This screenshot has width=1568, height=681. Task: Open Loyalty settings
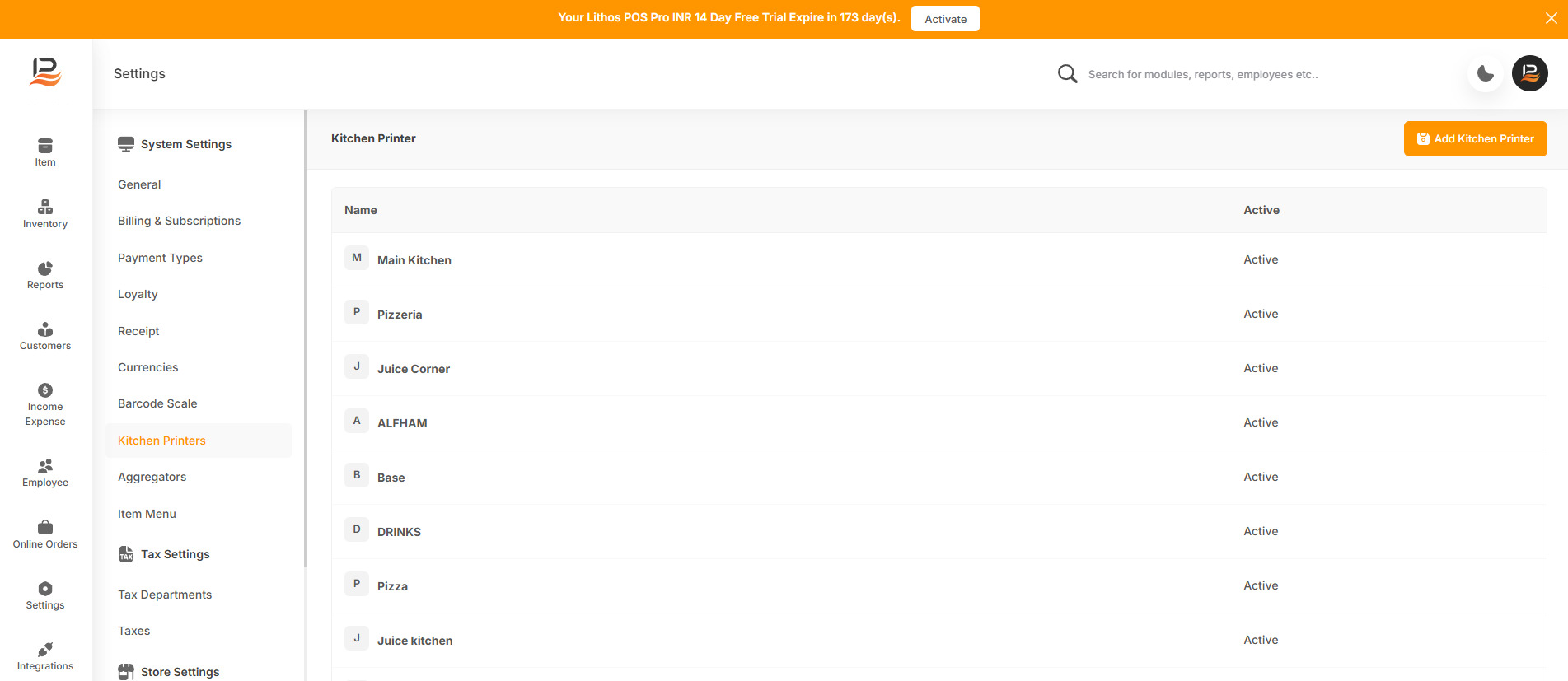[x=138, y=294]
